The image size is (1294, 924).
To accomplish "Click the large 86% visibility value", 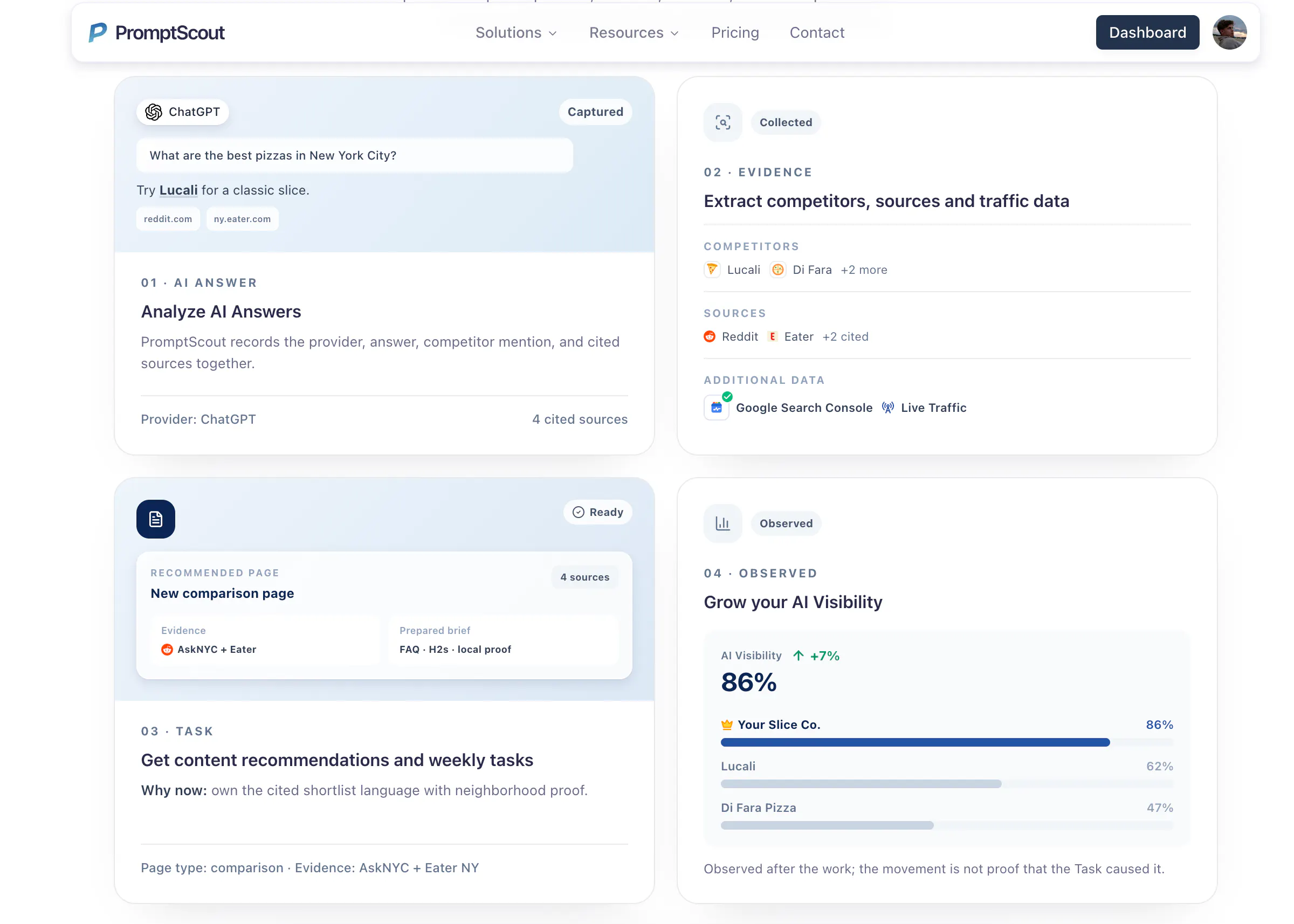I will (x=748, y=682).
